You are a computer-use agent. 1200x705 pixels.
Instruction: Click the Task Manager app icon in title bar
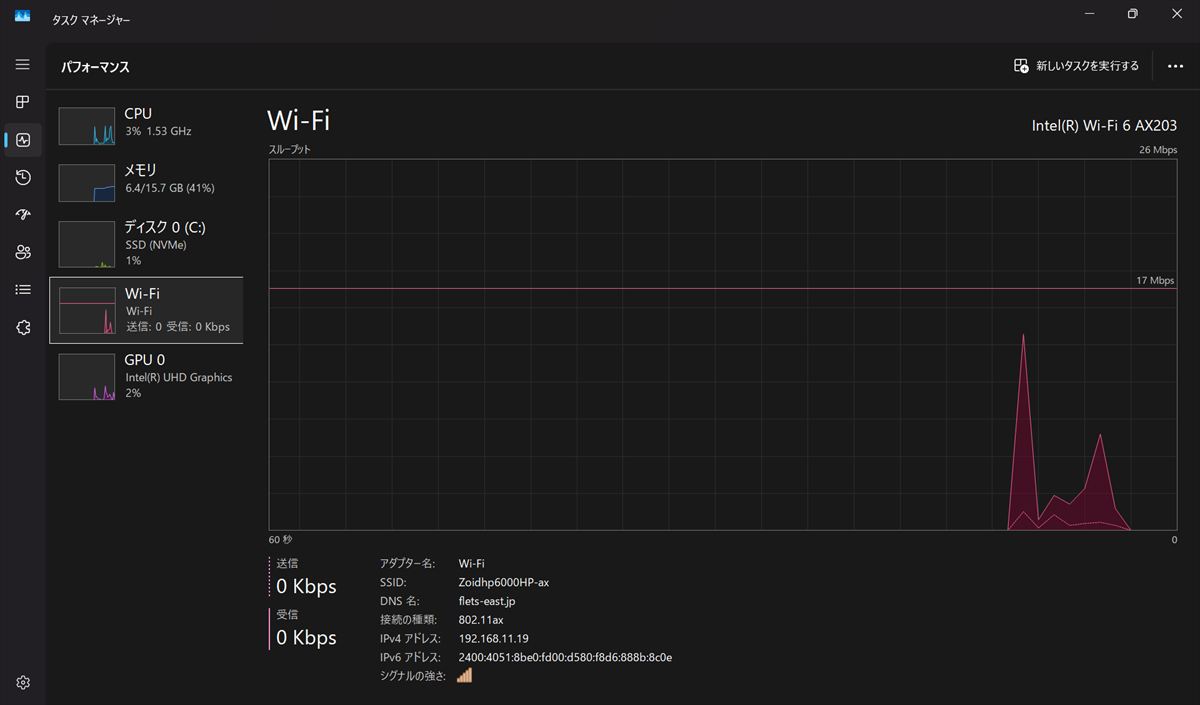22,15
